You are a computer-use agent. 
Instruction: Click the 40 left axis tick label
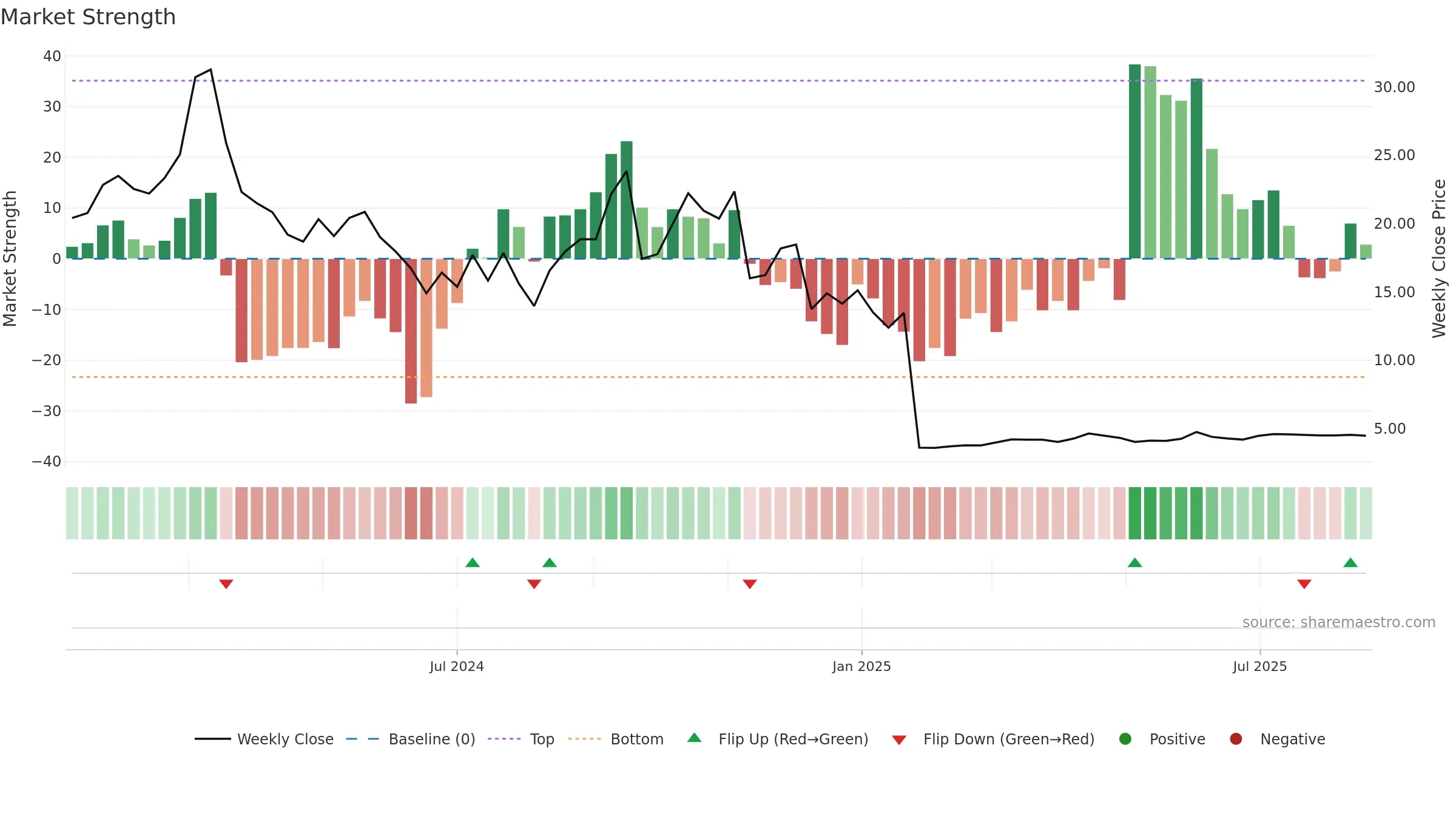click(52, 56)
